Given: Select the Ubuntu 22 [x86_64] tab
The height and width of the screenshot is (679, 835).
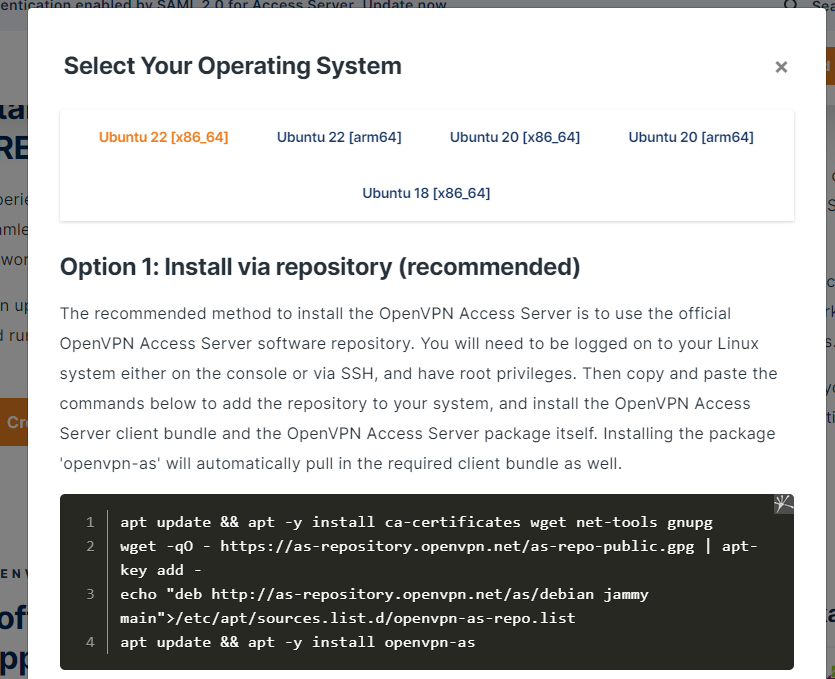Looking at the screenshot, I should [x=164, y=137].
